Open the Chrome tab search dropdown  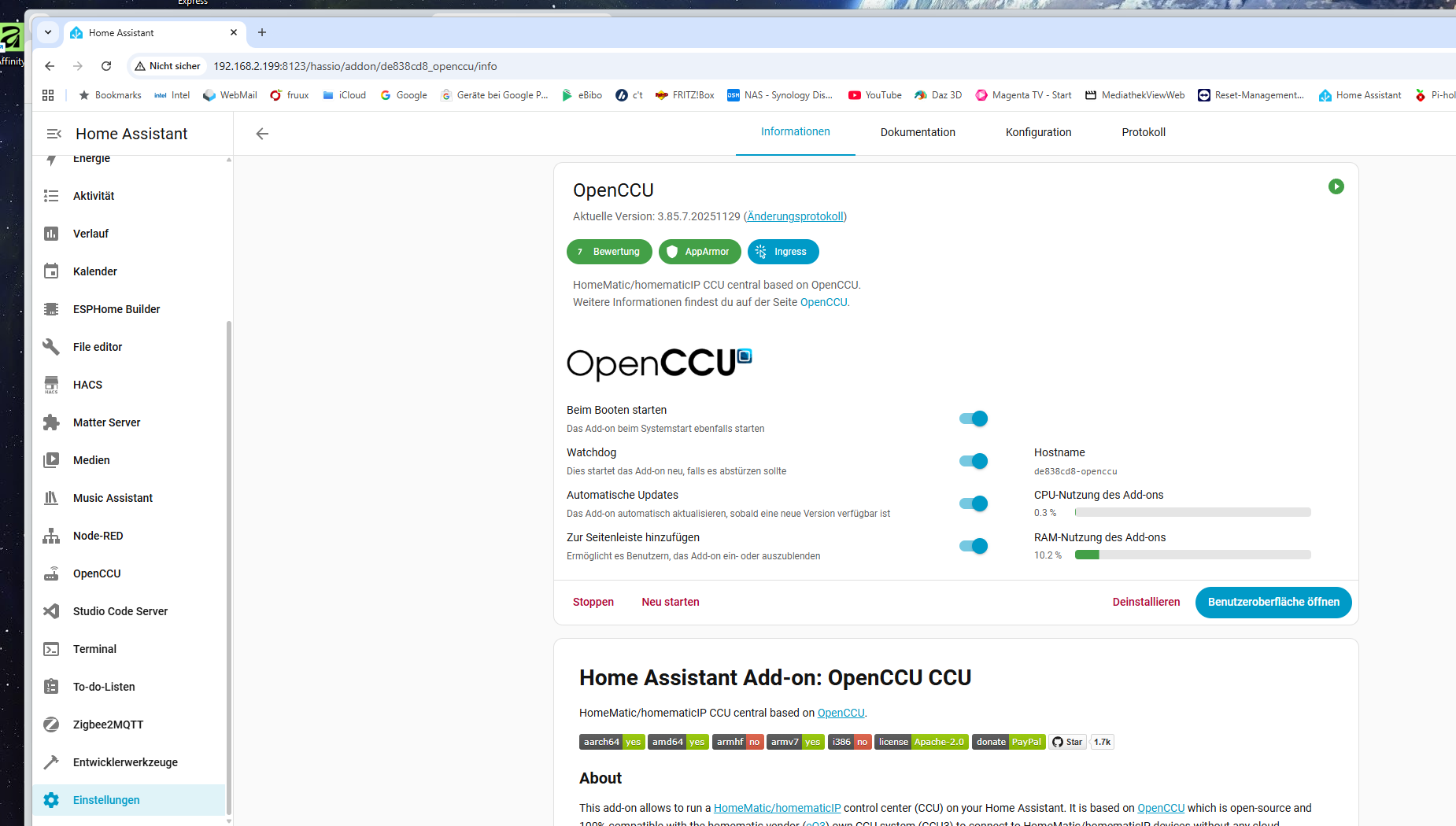(48, 32)
